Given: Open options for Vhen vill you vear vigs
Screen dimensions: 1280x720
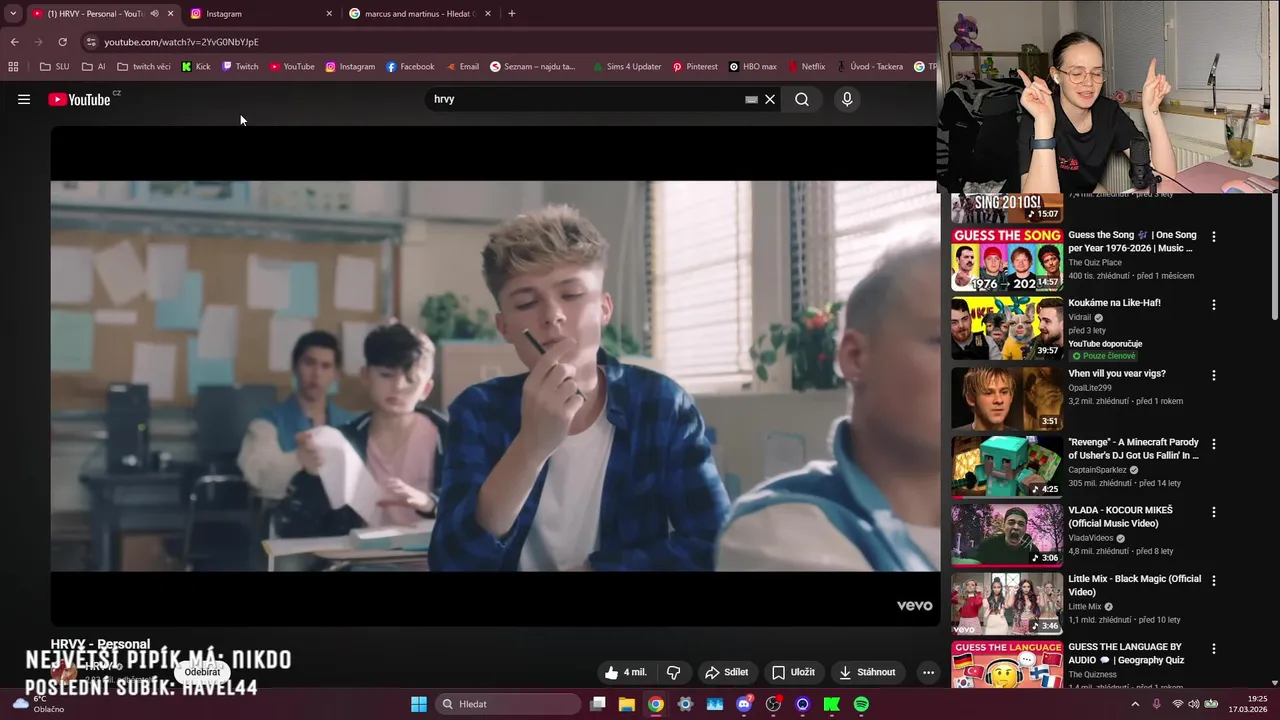Looking at the screenshot, I should [1214, 376].
